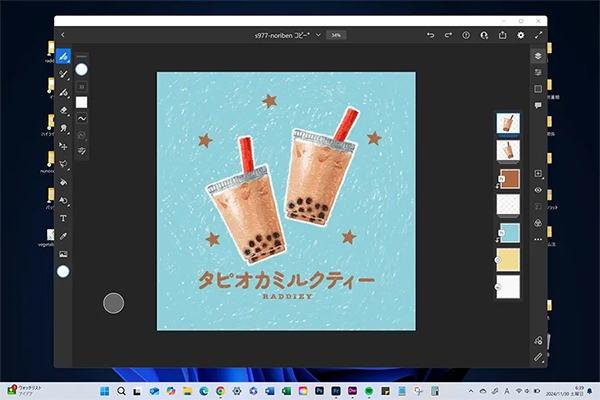Select the transparent empty layer thumbnail
The height and width of the screenshot is (400, 600).
pyautogui.click(x=508, y=204)
